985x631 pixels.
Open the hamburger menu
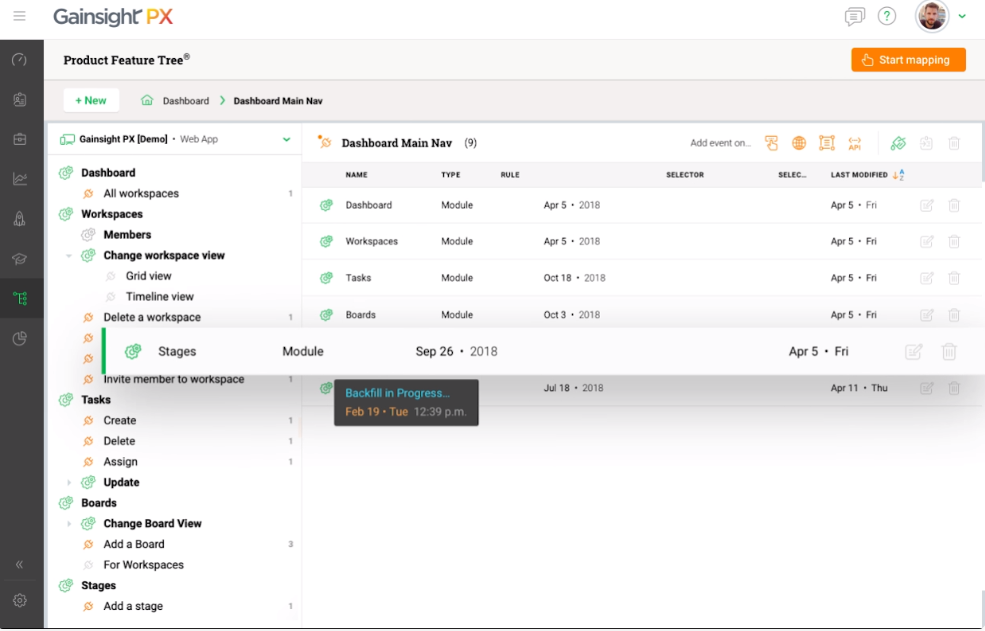pos(19,16)
